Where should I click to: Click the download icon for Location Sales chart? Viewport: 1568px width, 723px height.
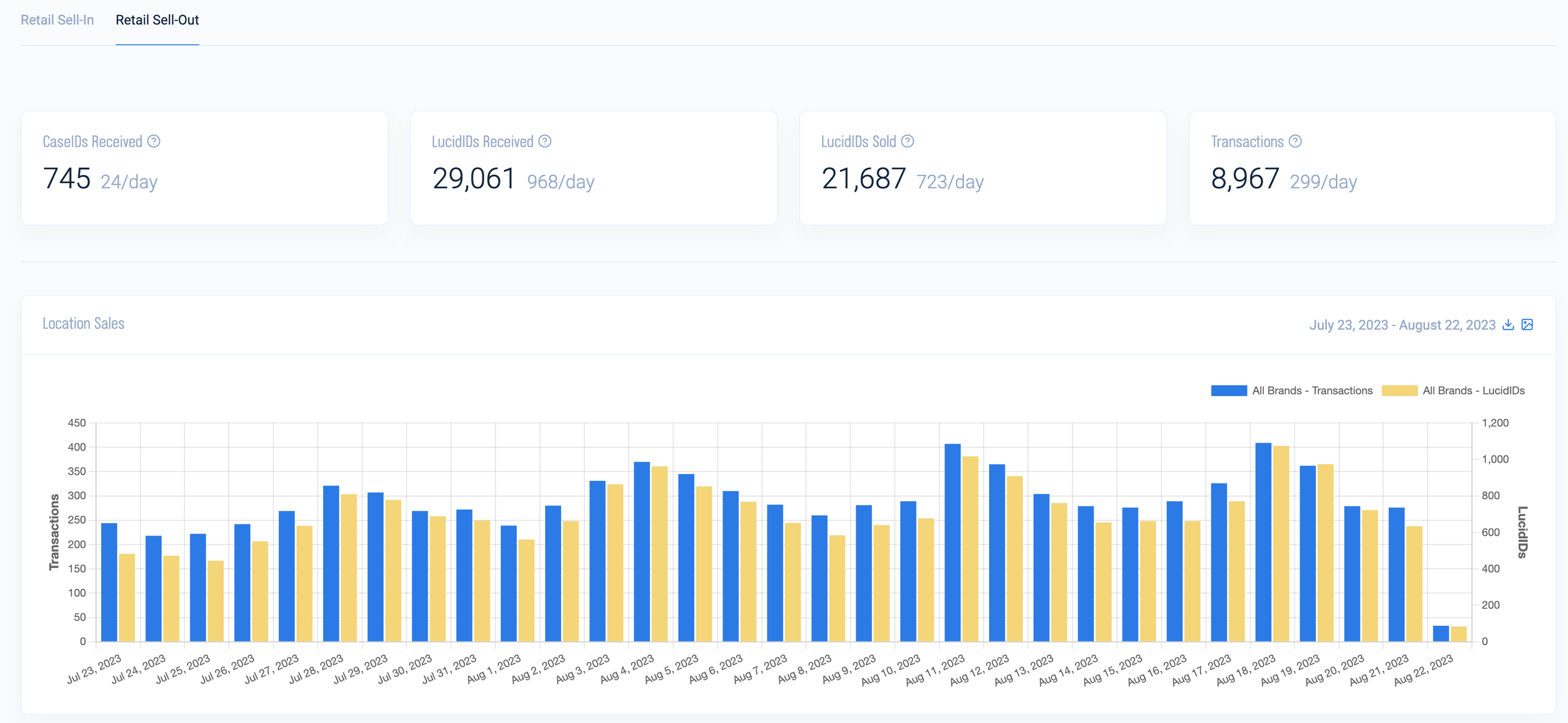click(x=1507, y=325)
